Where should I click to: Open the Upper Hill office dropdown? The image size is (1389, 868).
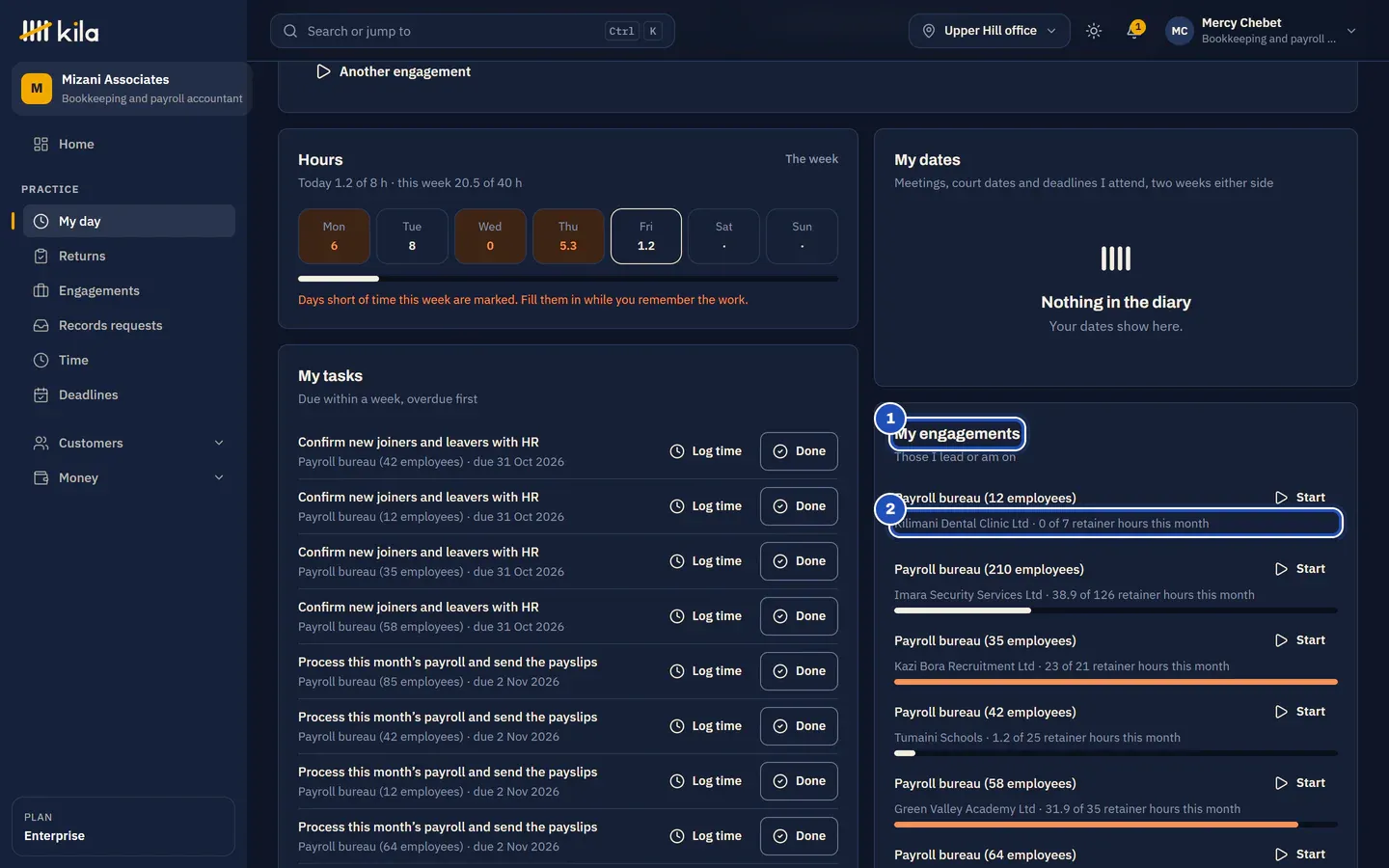click(989, 31)
